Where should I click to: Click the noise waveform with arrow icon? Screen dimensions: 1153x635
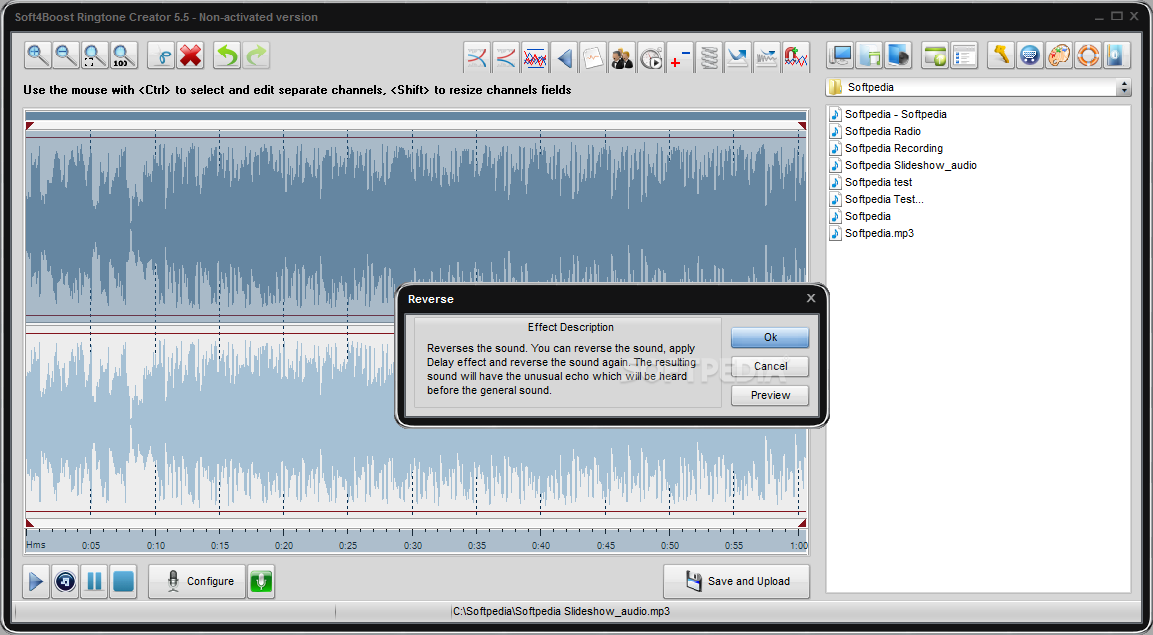click(767, 57)
